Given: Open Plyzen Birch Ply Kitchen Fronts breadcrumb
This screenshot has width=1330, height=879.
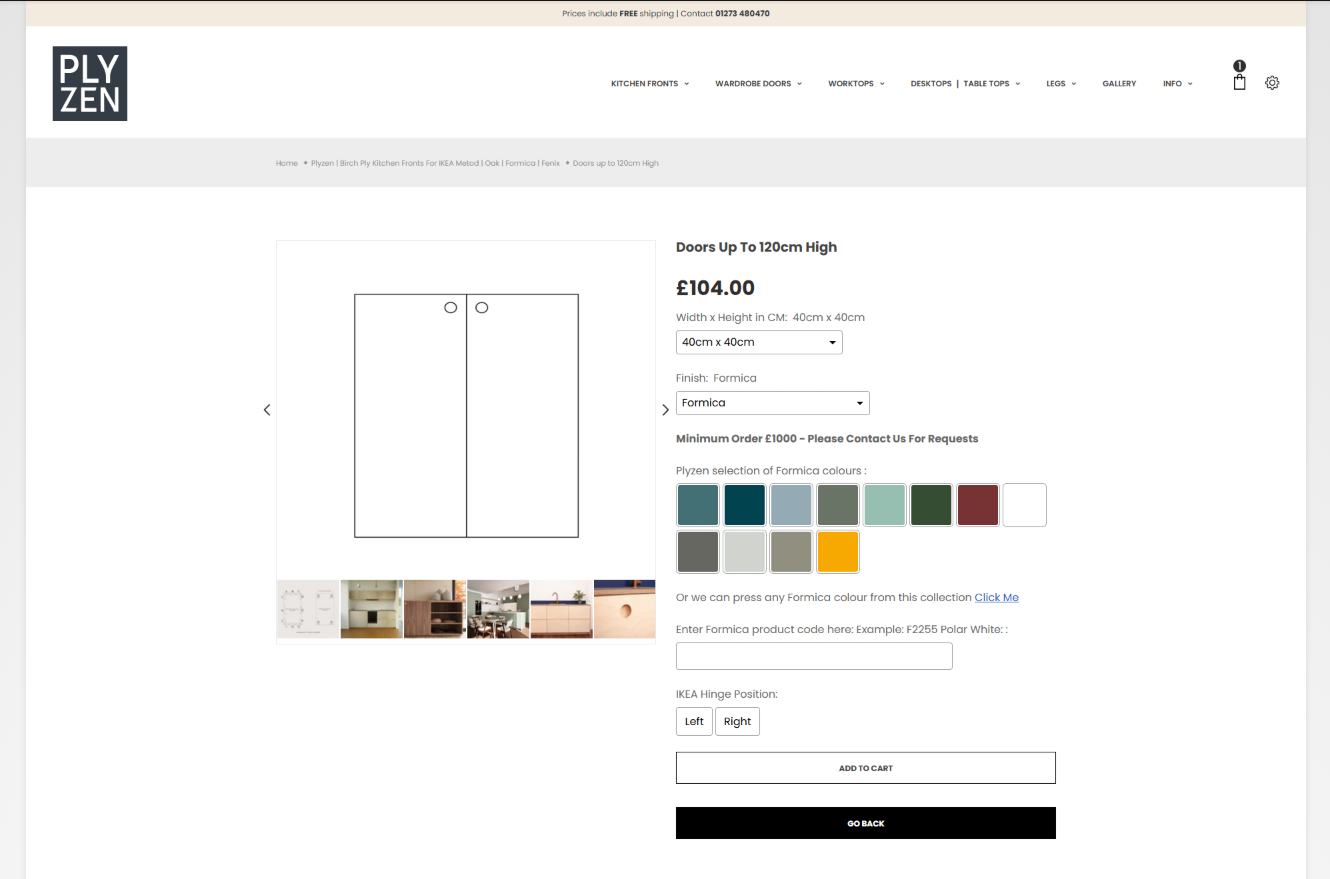Looking at the screenshot, I should [435, 163].
